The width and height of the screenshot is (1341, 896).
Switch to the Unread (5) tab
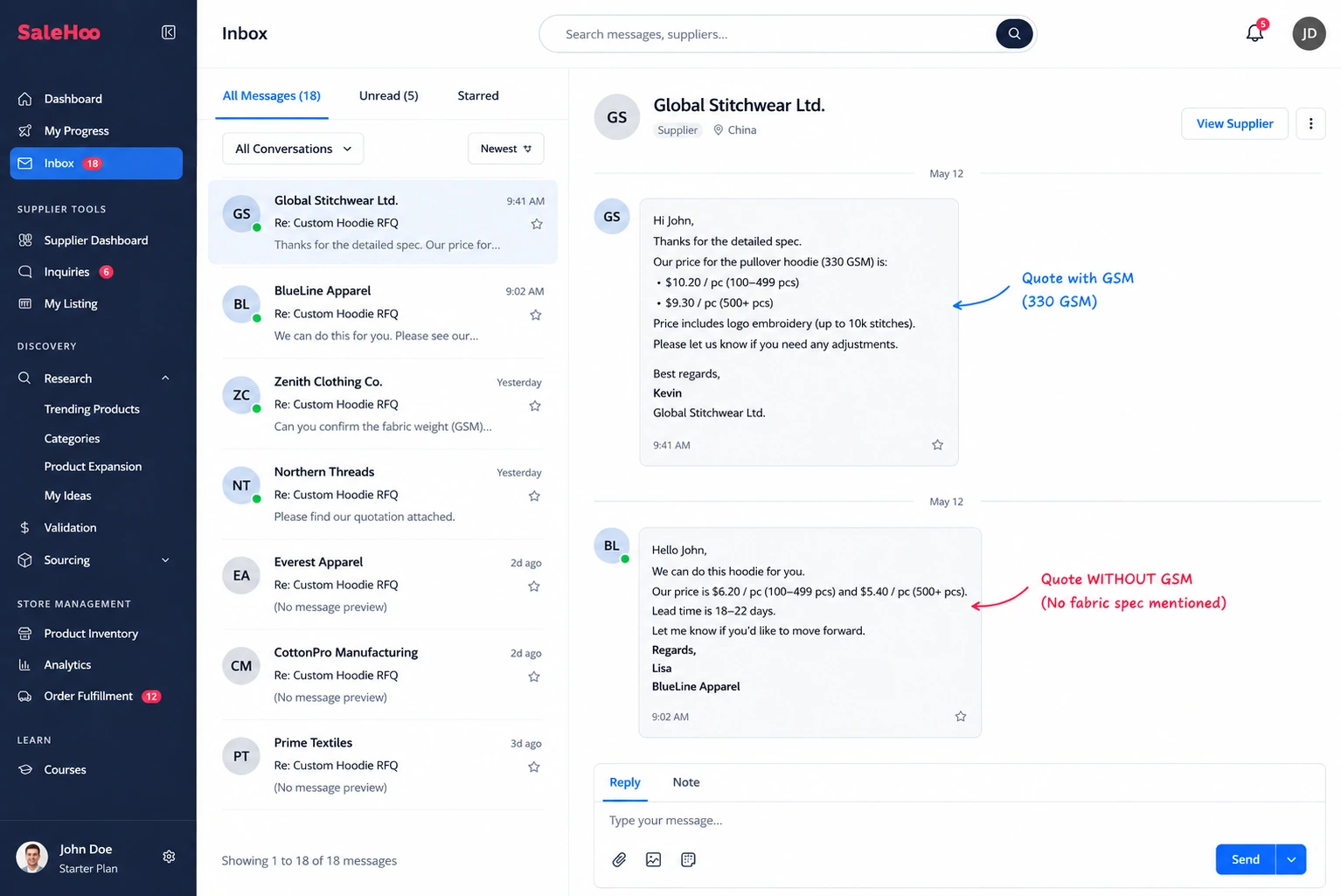point(388,96)
